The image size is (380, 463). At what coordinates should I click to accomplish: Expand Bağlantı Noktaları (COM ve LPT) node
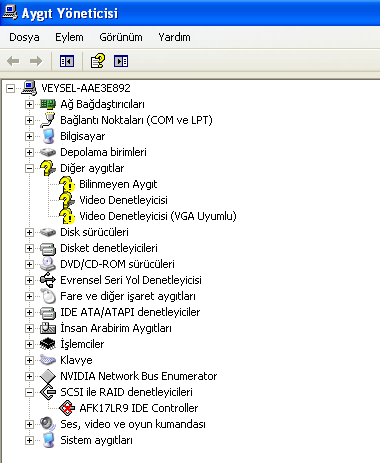pyautogui.click(x=29, y=120)
